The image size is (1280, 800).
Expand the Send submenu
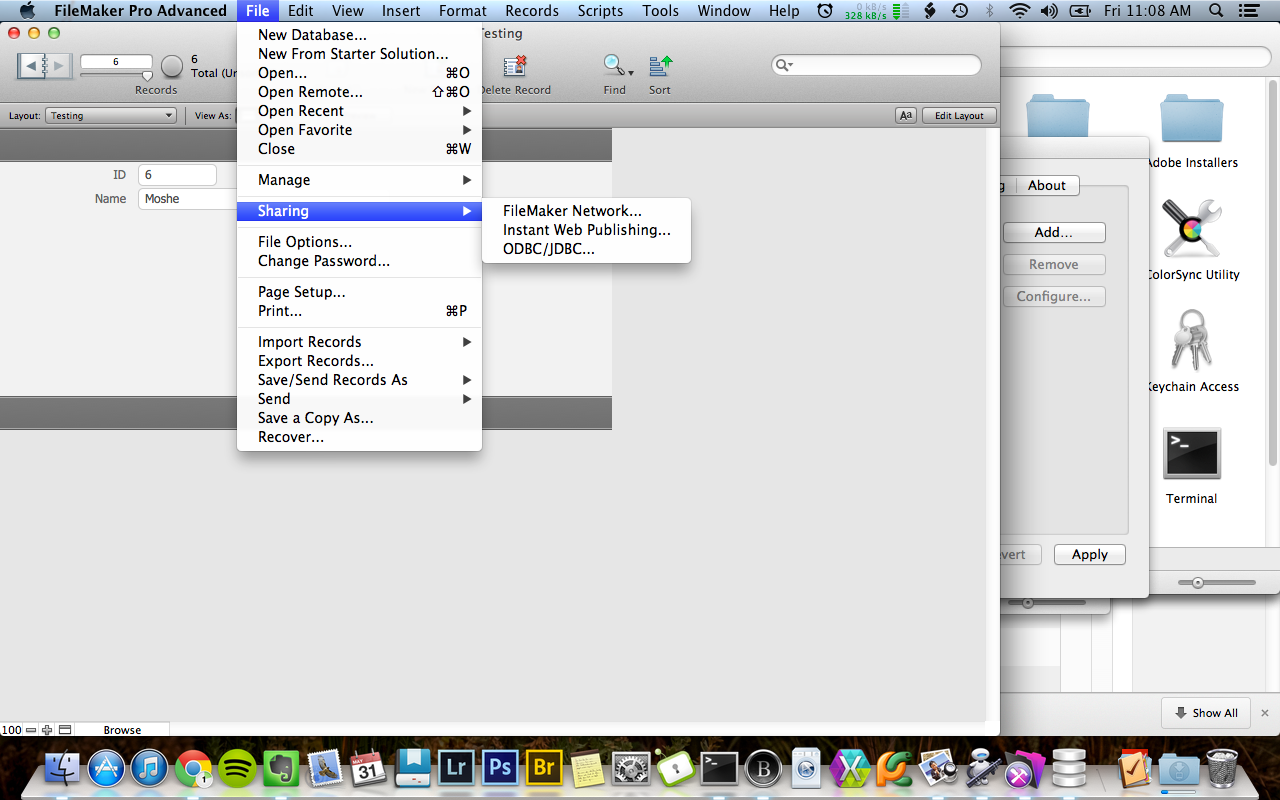click(360, 399)
